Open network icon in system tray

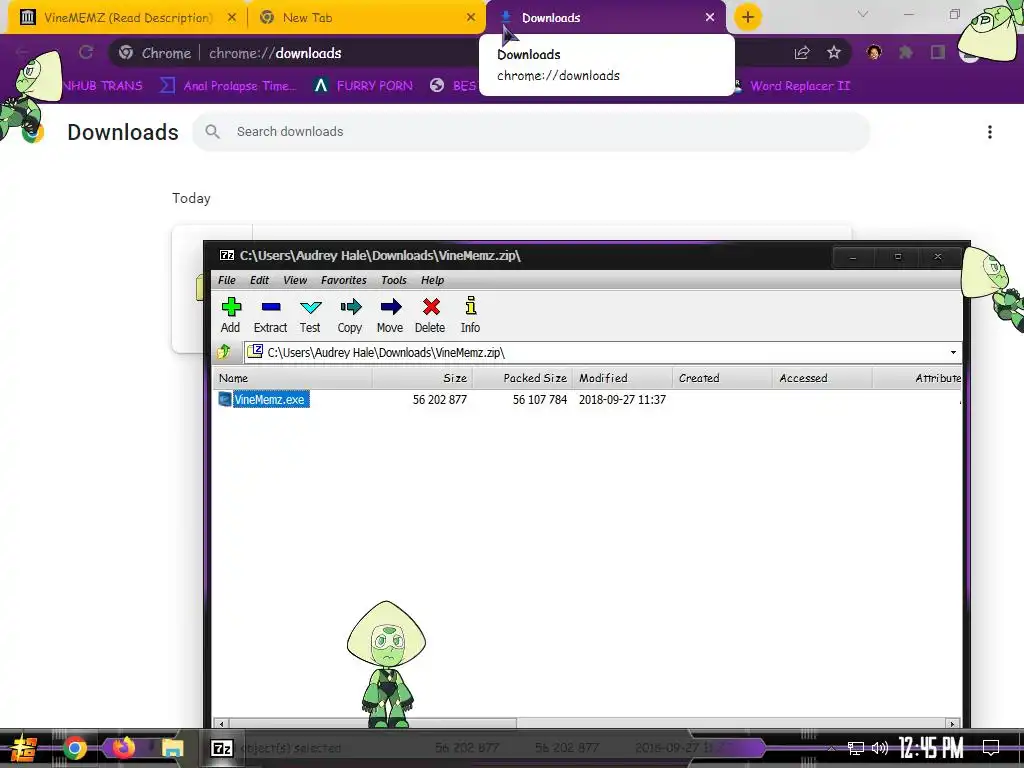coord(856,748)
